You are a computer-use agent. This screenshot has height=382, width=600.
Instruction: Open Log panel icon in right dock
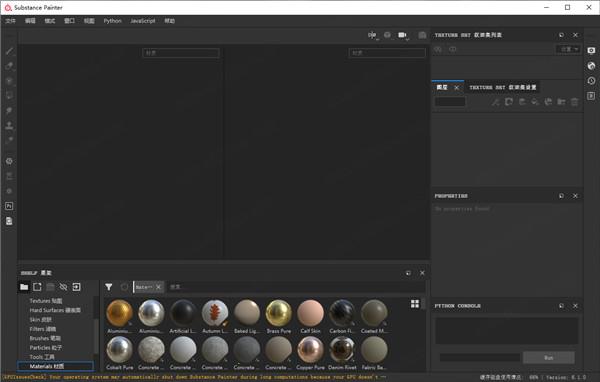click(x=591, y=95)
